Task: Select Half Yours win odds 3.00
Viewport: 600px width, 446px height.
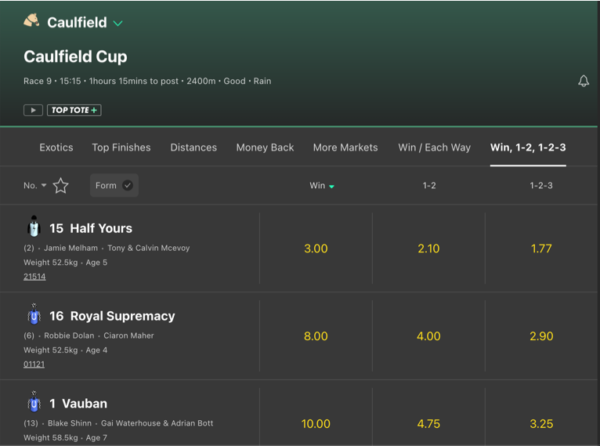Action: (x=315, y=248)
